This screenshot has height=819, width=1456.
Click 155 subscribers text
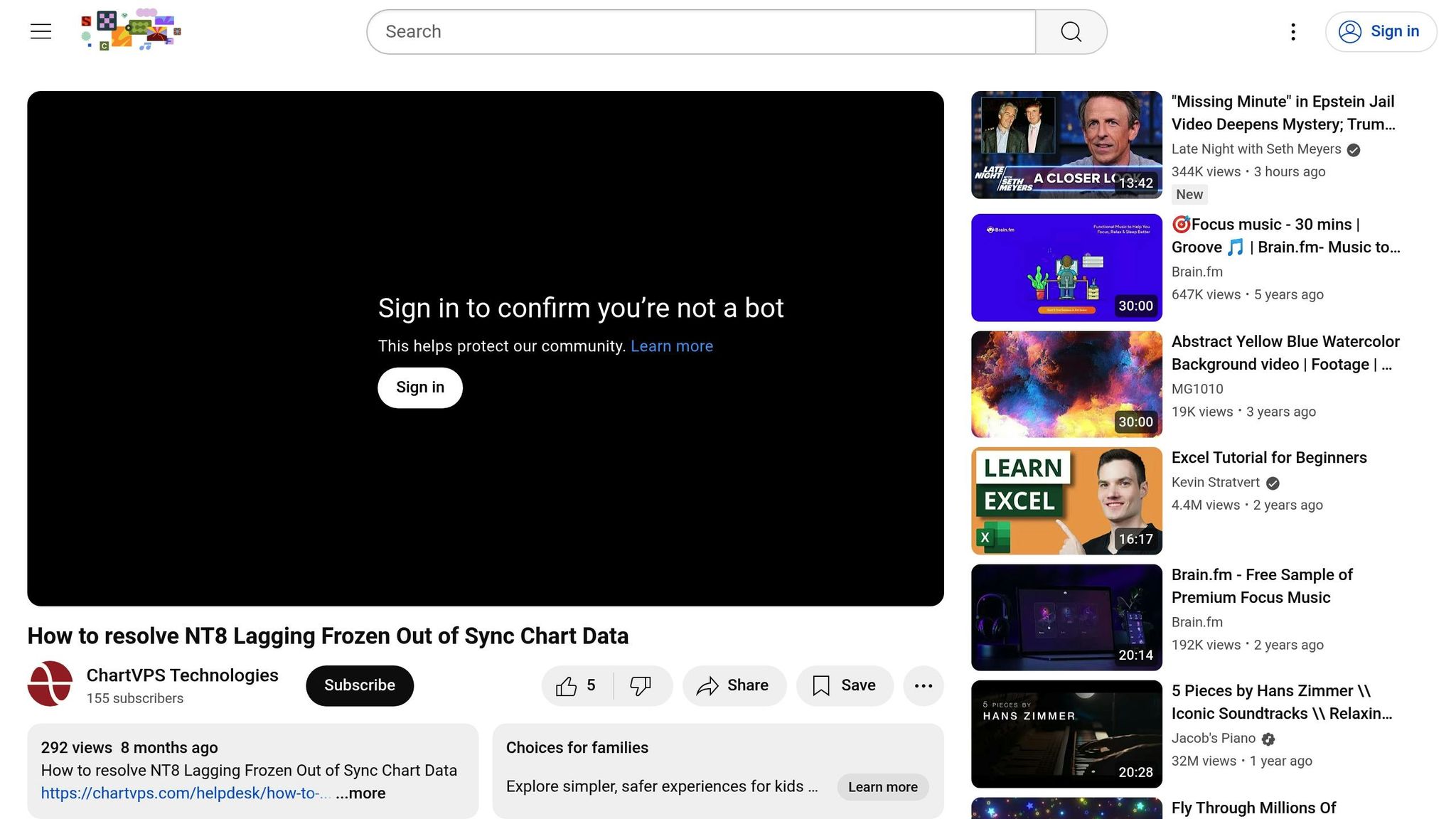tap(135, 699)
